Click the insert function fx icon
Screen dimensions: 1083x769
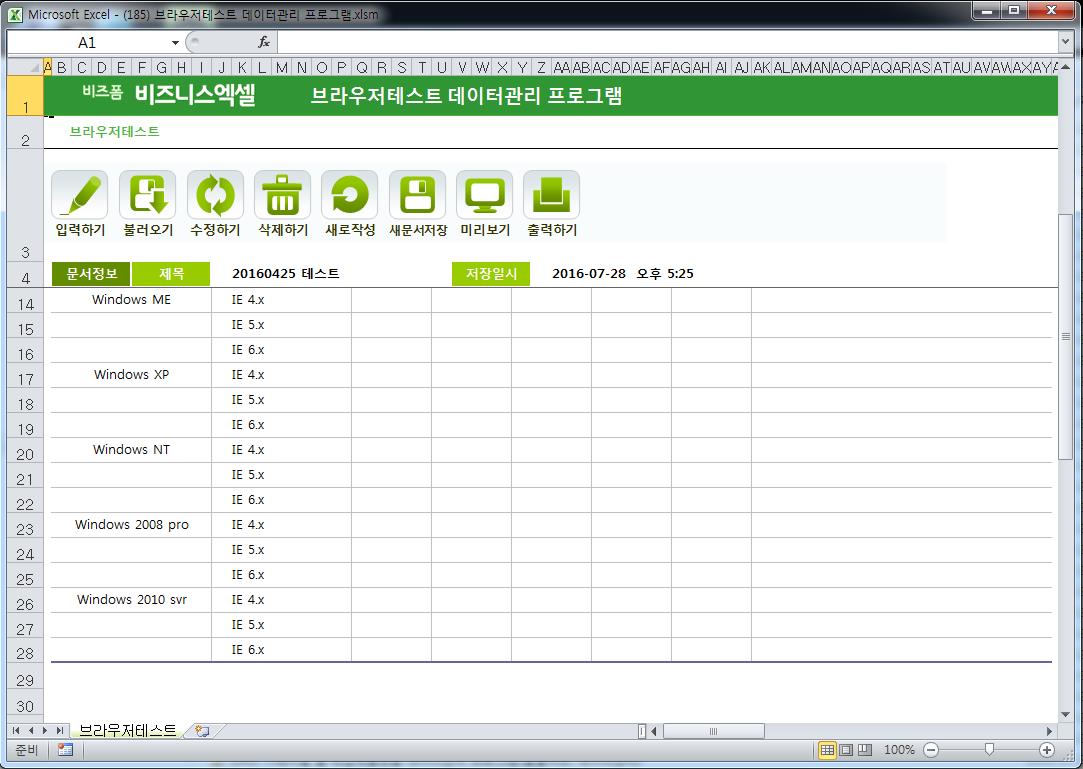pyautogui.click(x=264, y=42)
